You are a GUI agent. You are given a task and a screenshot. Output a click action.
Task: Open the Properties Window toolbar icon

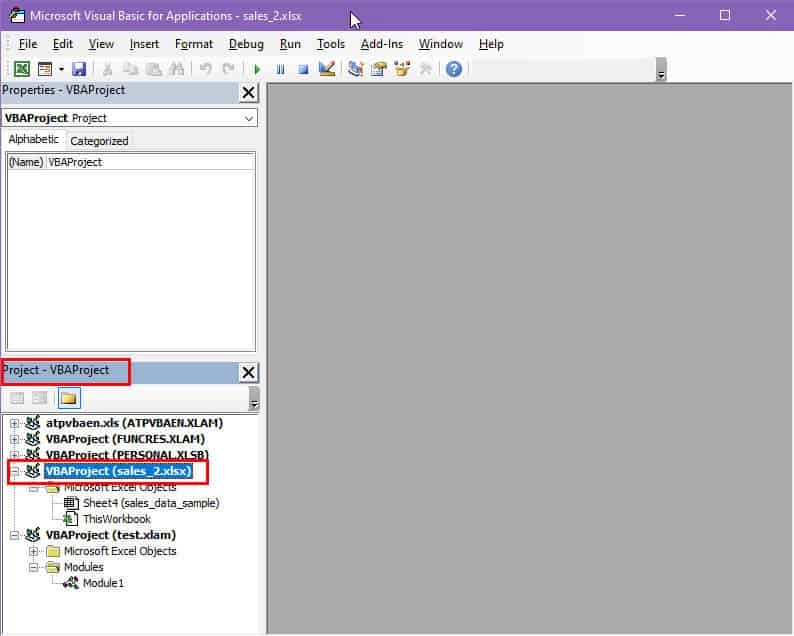pos(379,69)
